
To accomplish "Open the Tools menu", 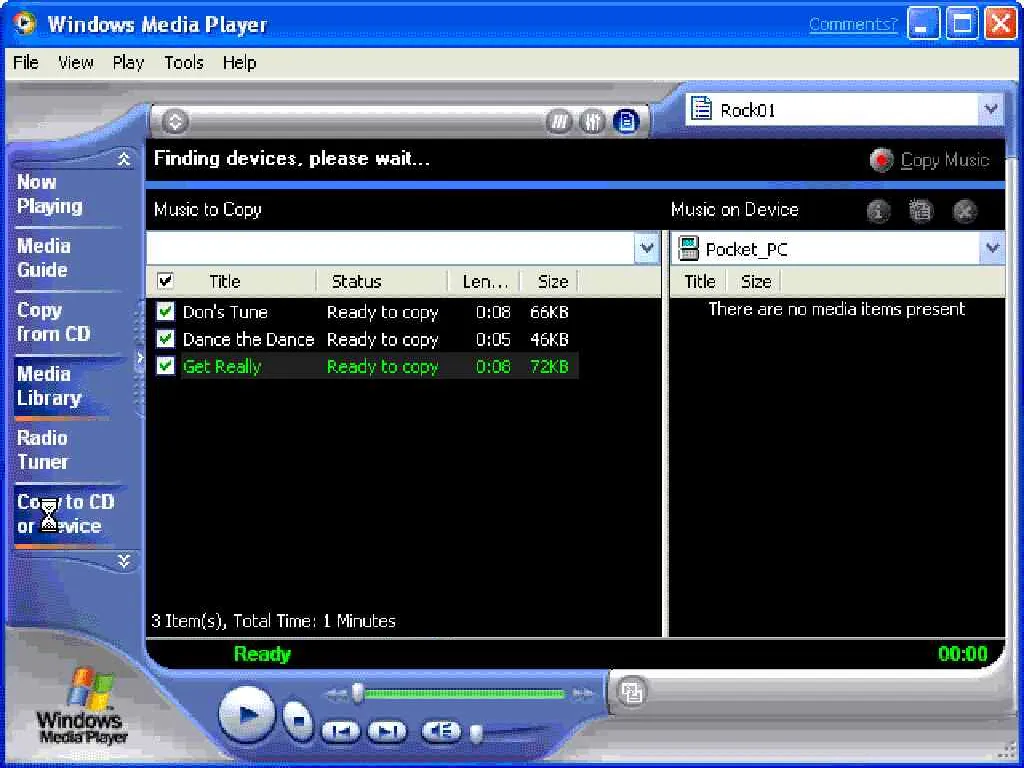I will 184,63.
